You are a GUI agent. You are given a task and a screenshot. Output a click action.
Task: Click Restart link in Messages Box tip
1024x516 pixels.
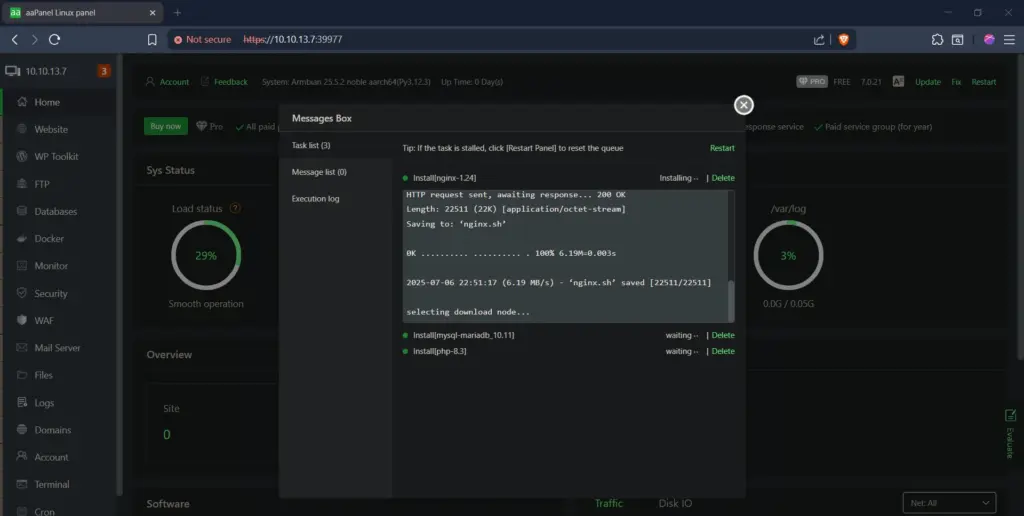click(722, 148)
